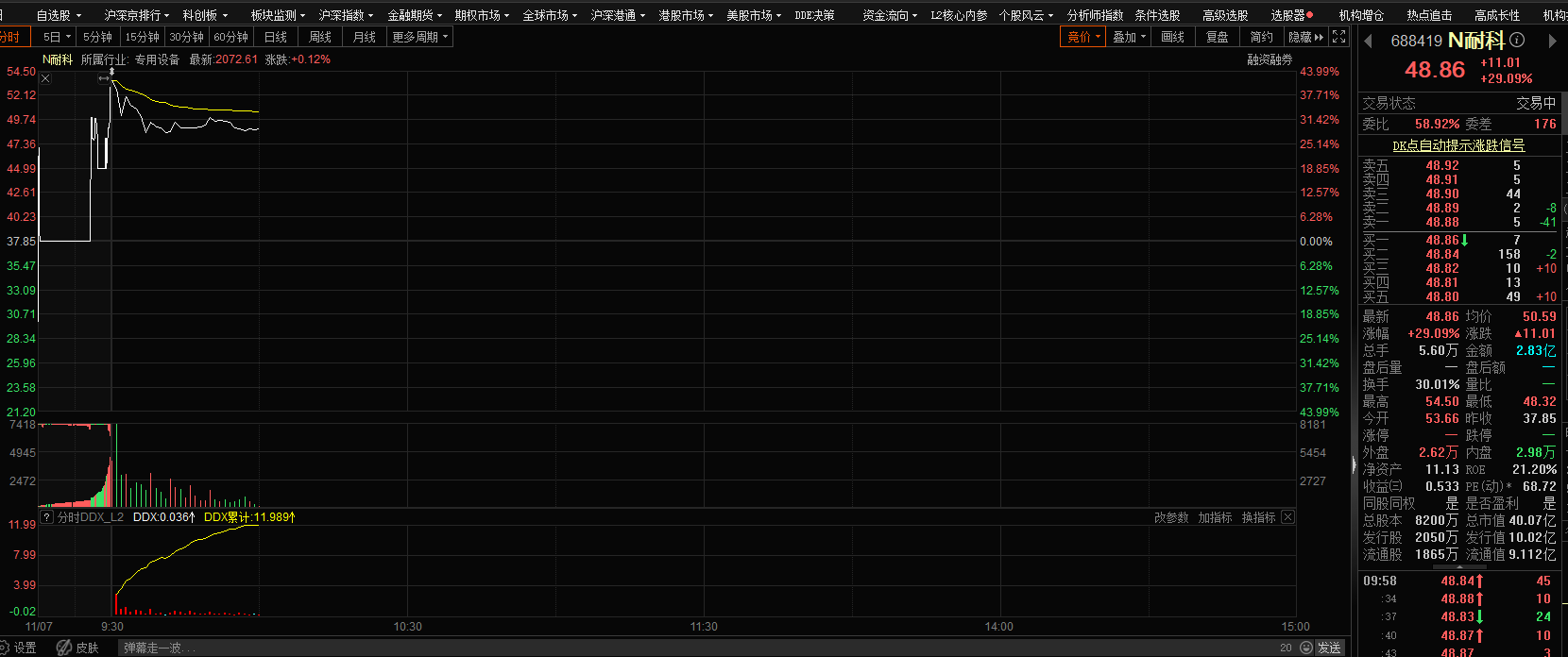Click the 所属行业 专用设备 industry label
1568x657 pixels.
(x=130, y=59)
